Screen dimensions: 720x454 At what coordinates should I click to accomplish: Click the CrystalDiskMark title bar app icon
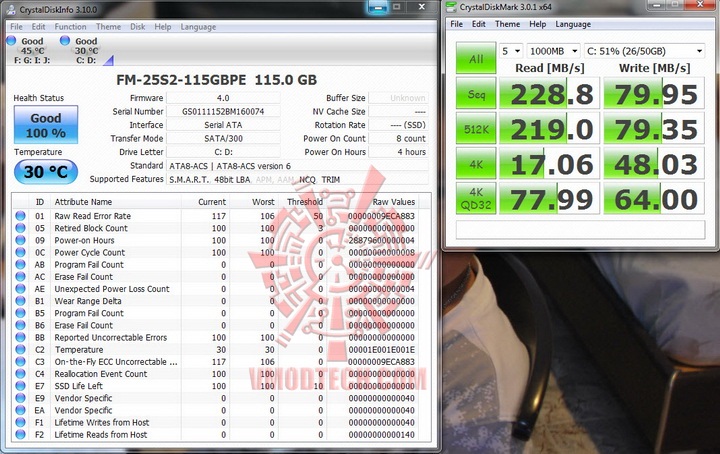tap(452, 7)
